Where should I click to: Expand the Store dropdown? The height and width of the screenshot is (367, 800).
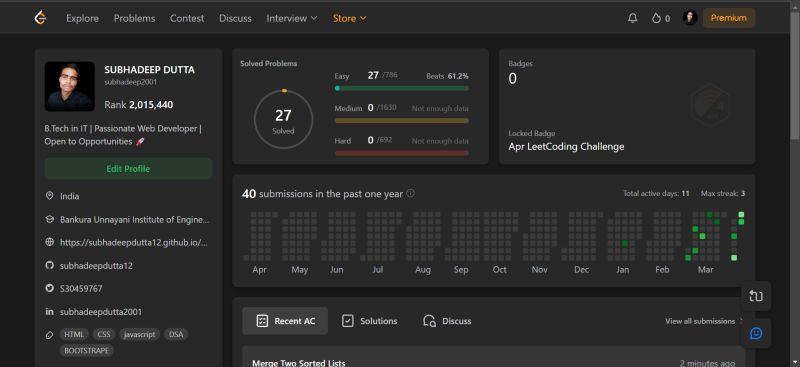[349, 18]
